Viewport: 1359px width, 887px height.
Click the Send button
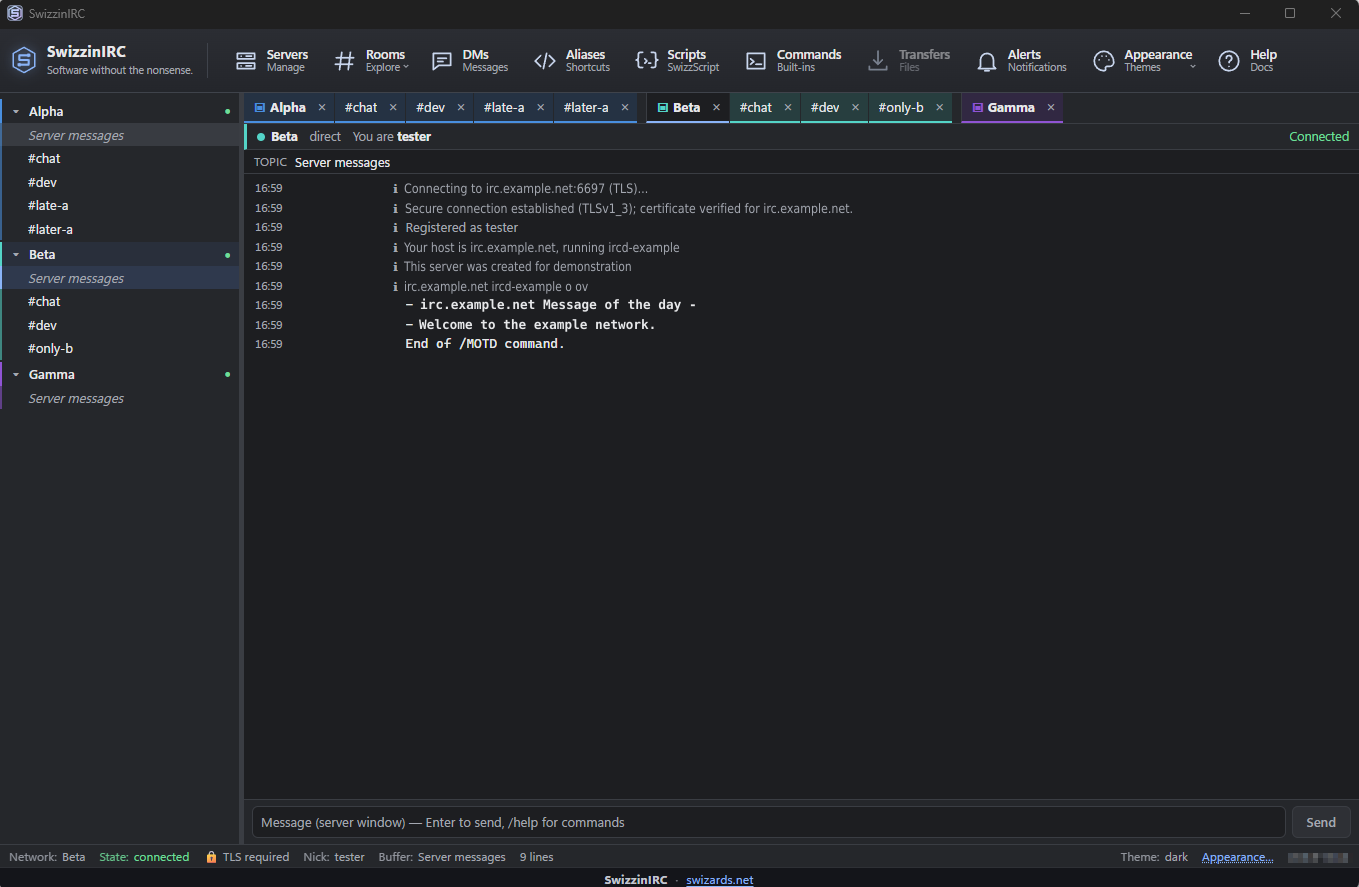(x=1321, y=822)
